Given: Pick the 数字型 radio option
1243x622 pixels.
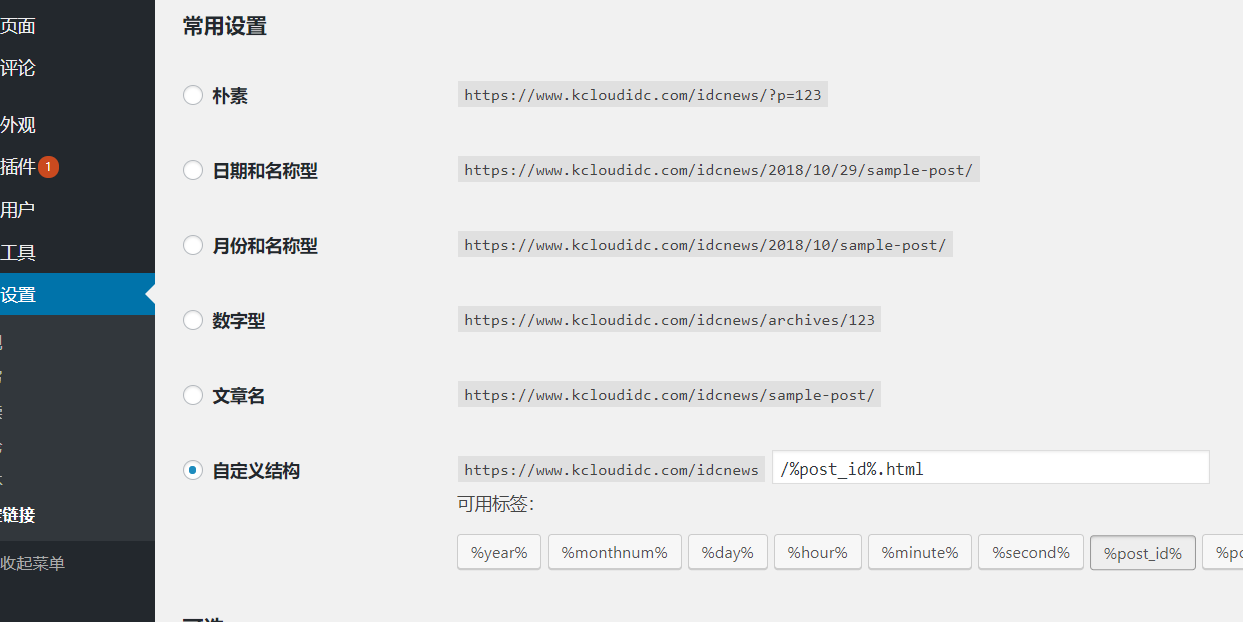Looking at the screenshot, I should click(x=193, y=321).
